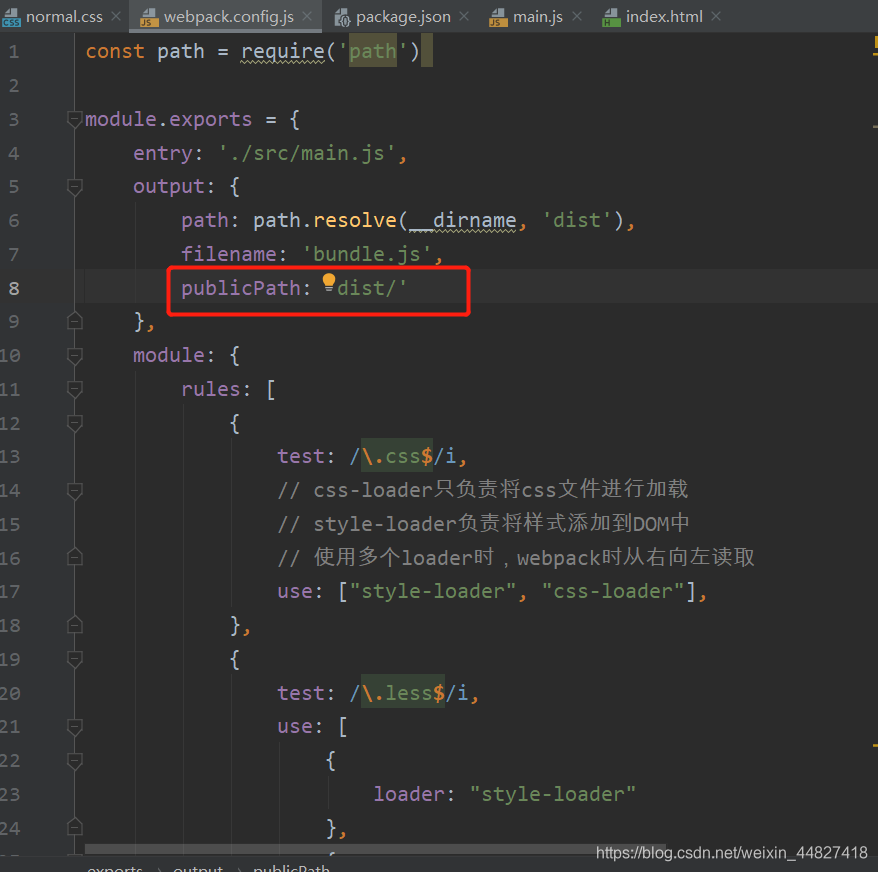
Task: Collapse the module.exports block on line 3
Action: coord(74,119)
